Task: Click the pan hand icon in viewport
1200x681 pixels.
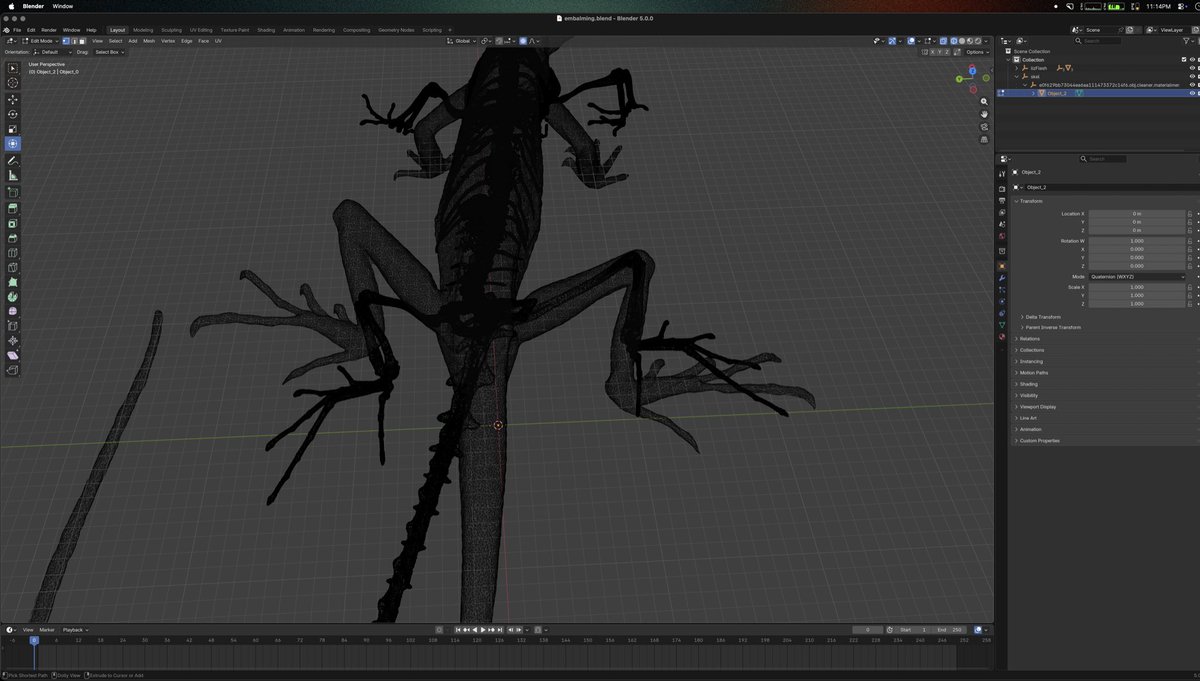Action: (x=985, y=114)
